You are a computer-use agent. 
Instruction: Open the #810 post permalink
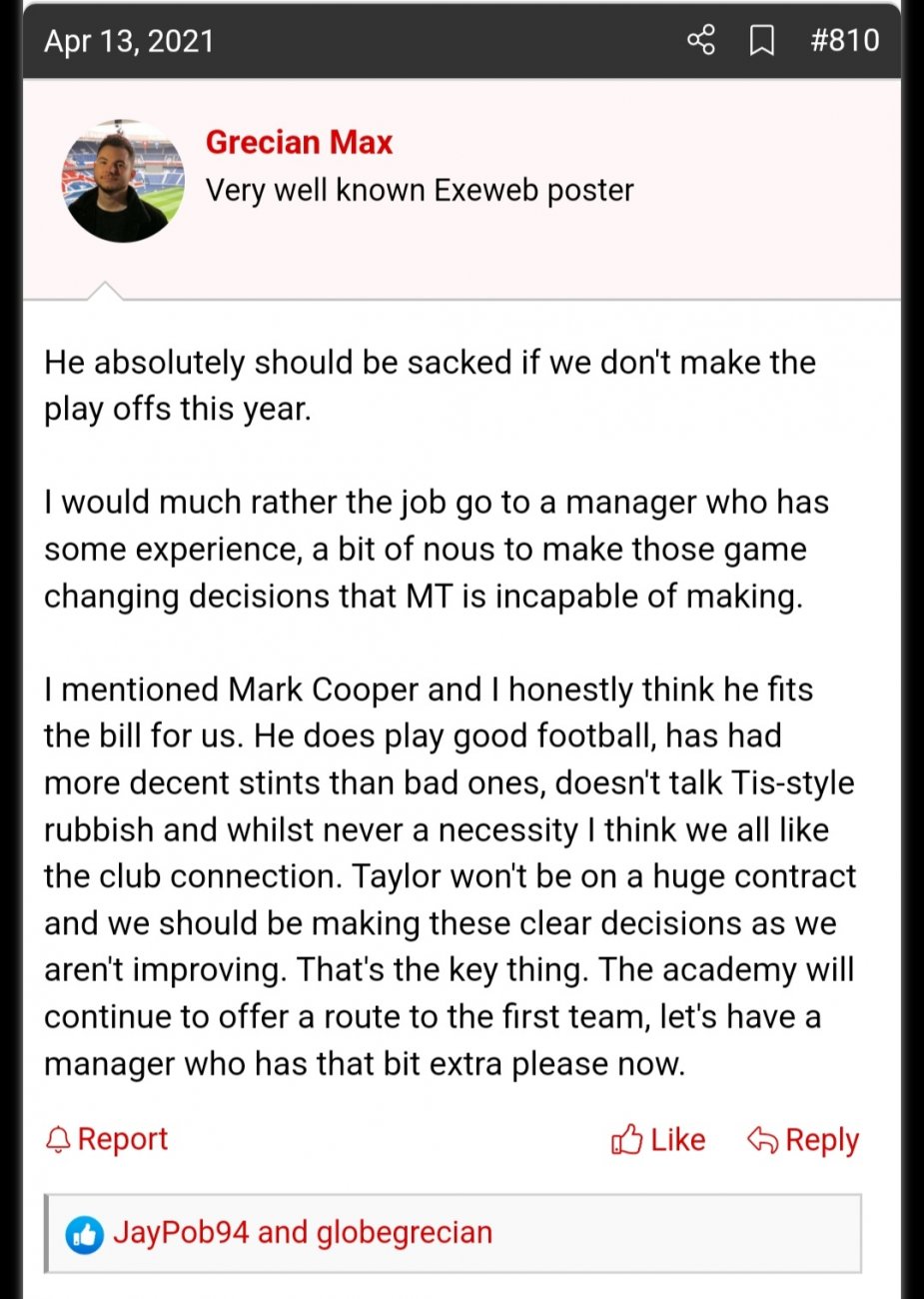tap(845, 40)
